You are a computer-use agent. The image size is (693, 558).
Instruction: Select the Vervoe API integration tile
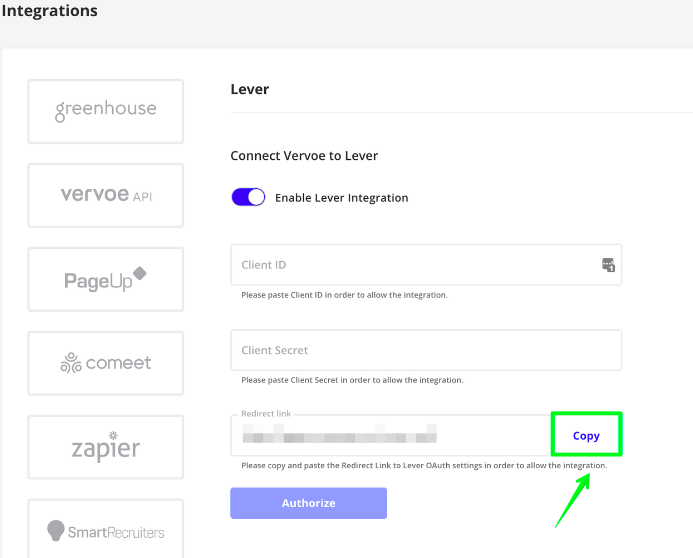[106, 195]
